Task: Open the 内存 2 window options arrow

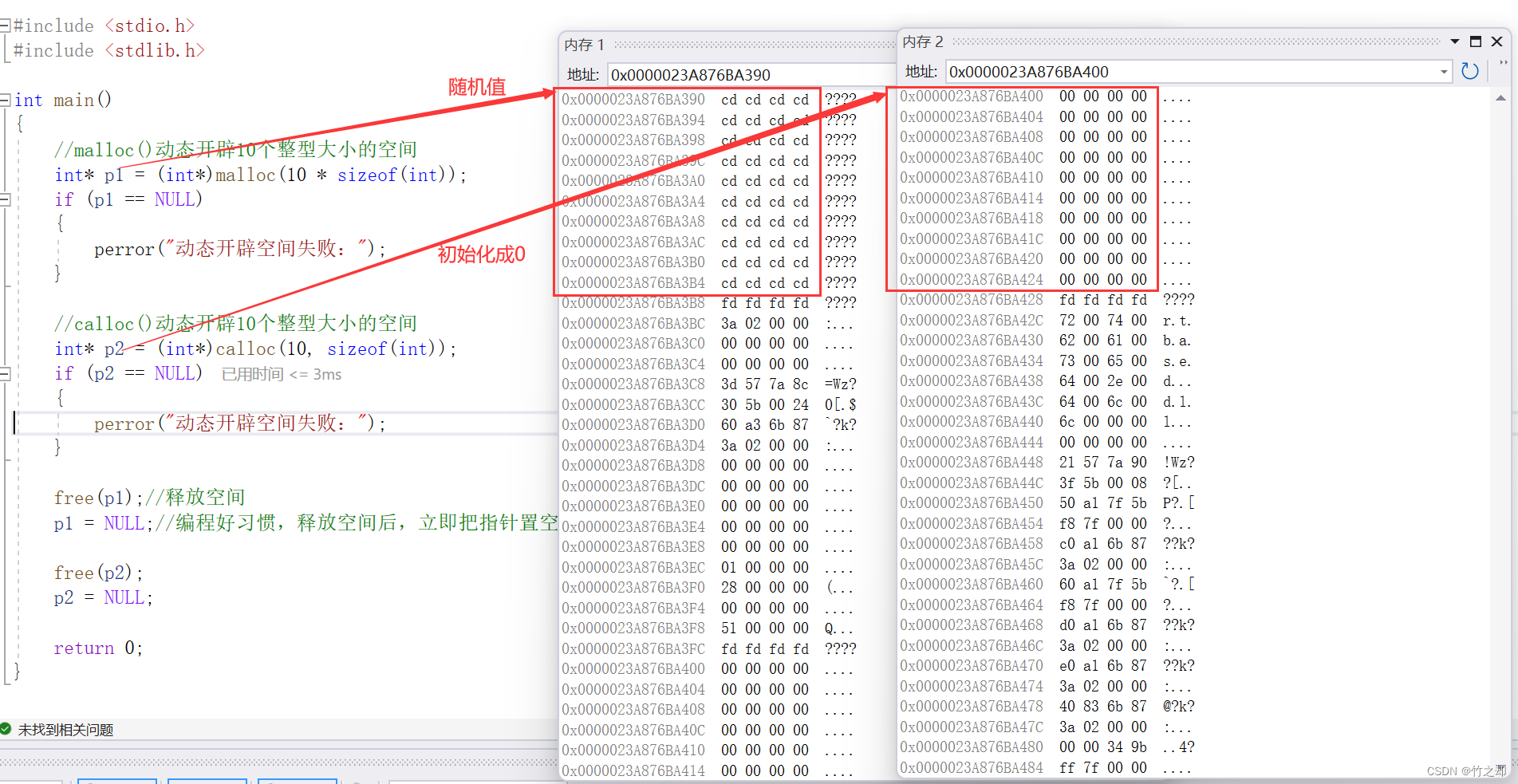Action: point(1455,41)
